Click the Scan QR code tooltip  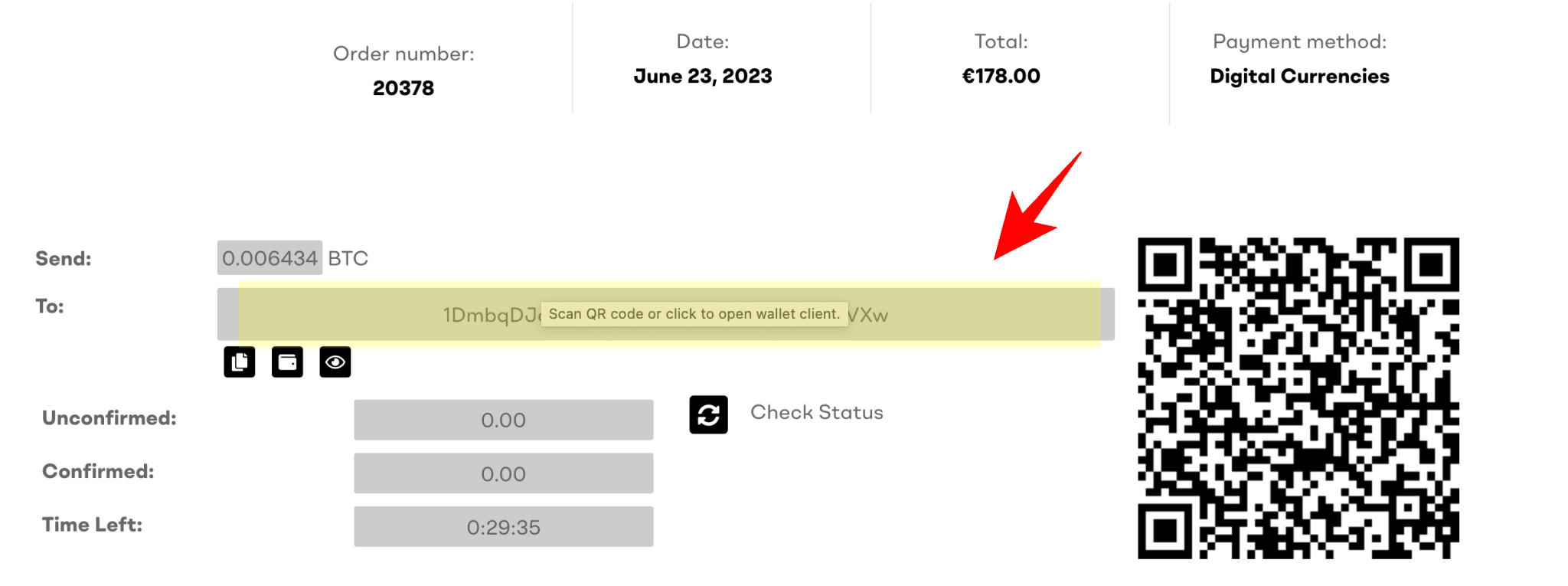[694, 314]
